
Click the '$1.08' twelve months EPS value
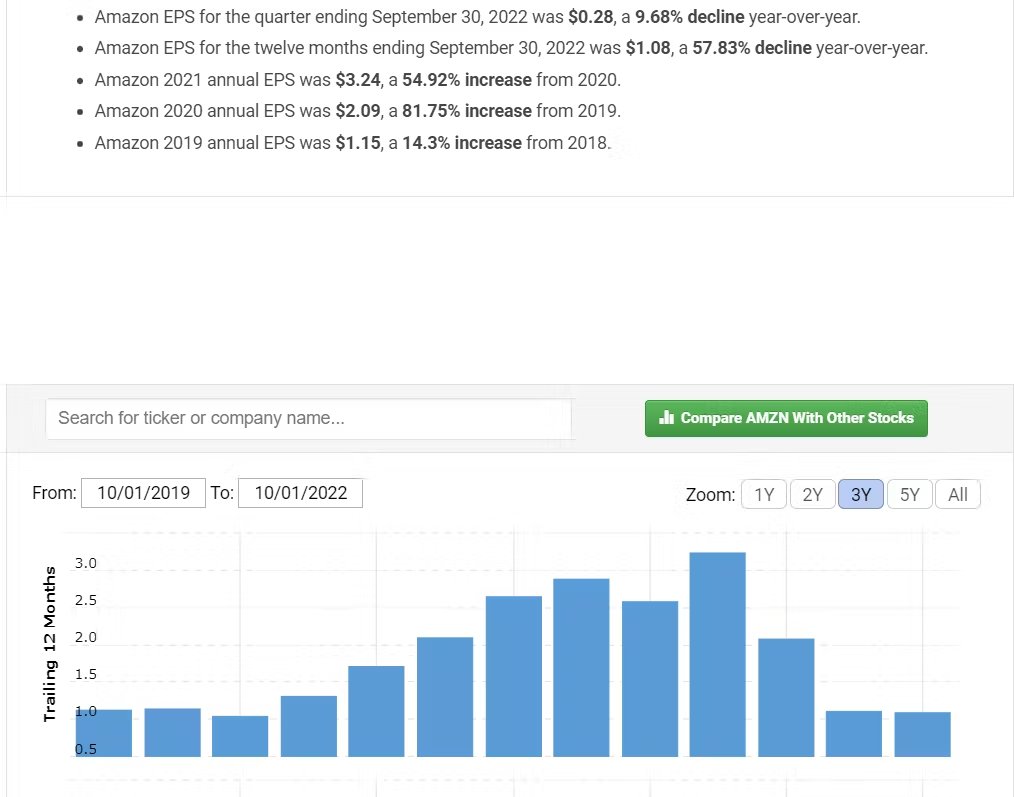(648, 48)
